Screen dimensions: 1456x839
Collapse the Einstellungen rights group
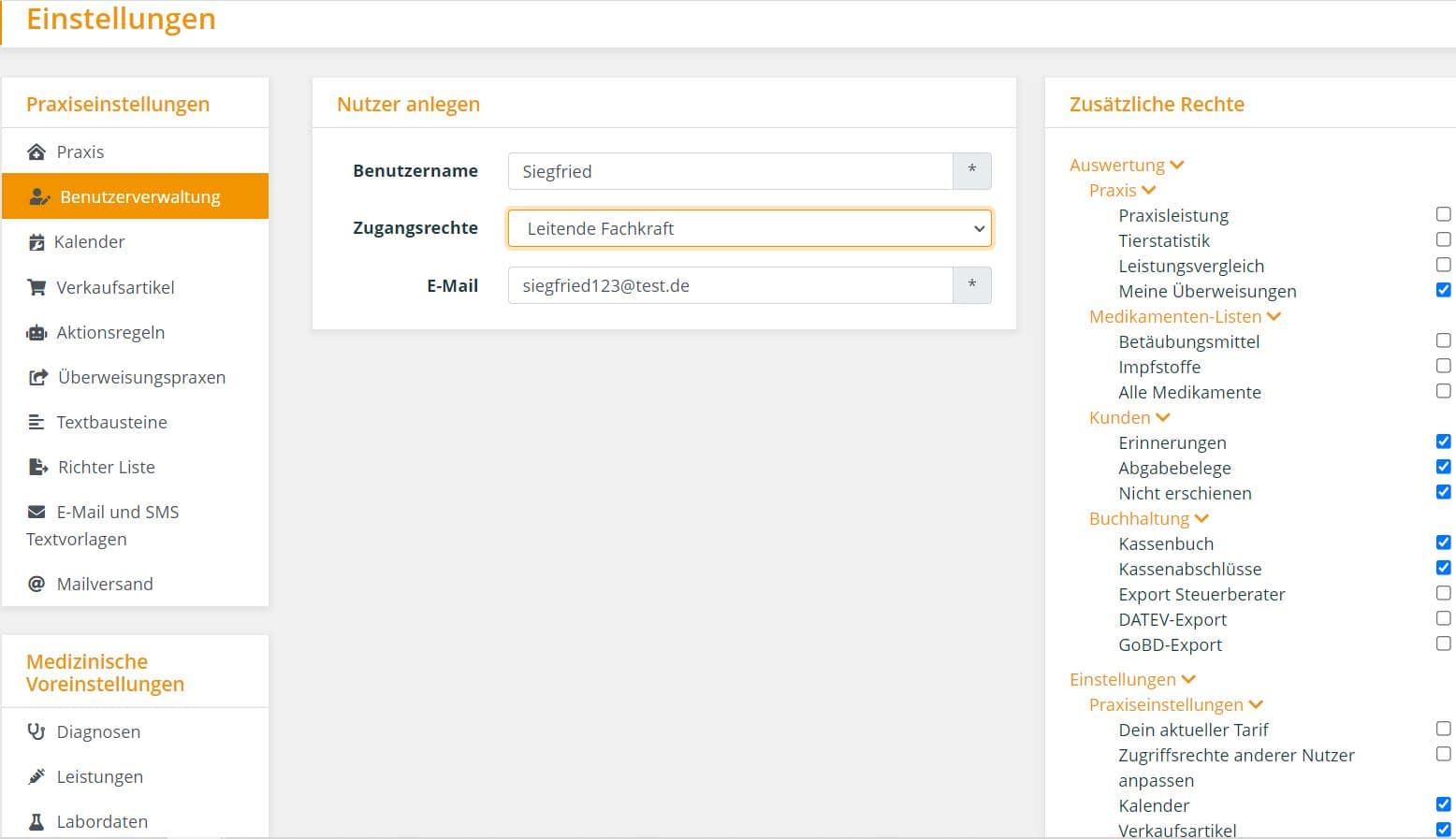point(1132,679)
